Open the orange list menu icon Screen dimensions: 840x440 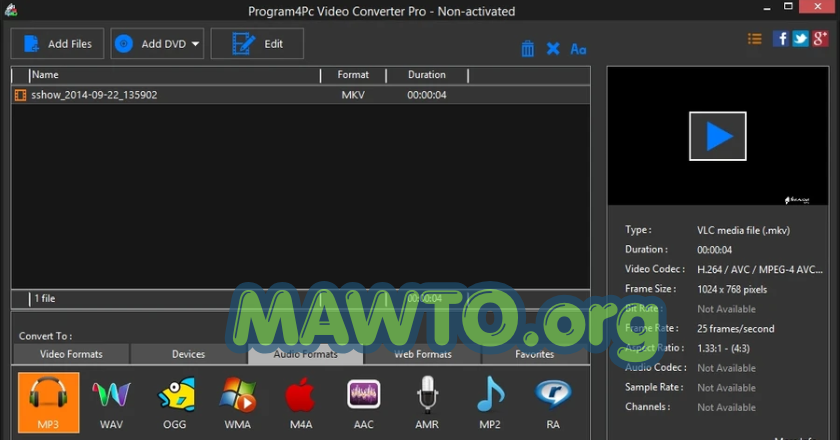click(755, 39)
